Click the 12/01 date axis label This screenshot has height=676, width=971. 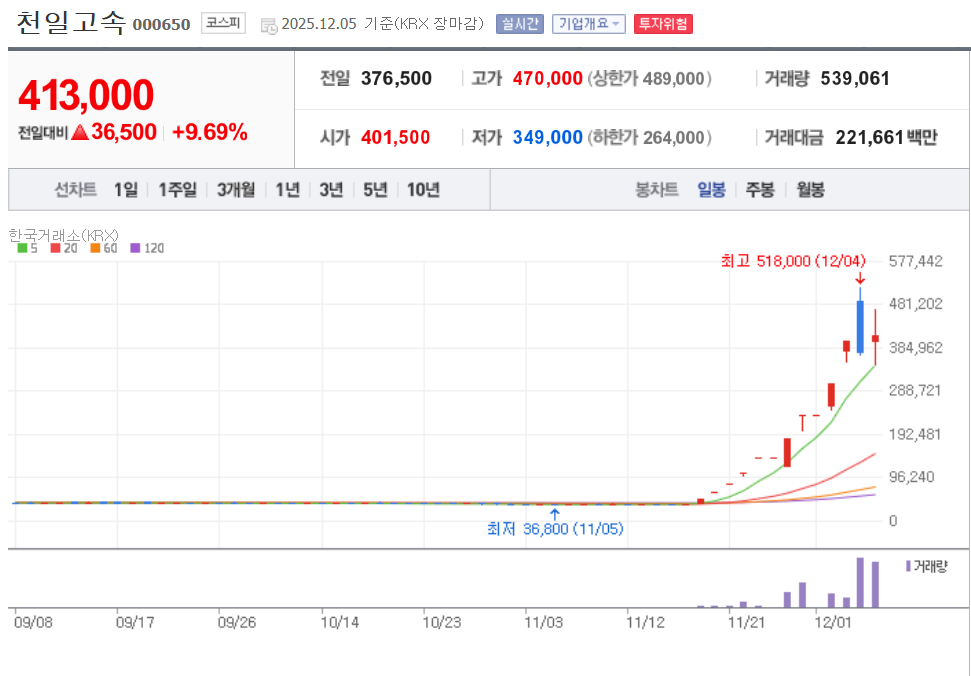832,622
